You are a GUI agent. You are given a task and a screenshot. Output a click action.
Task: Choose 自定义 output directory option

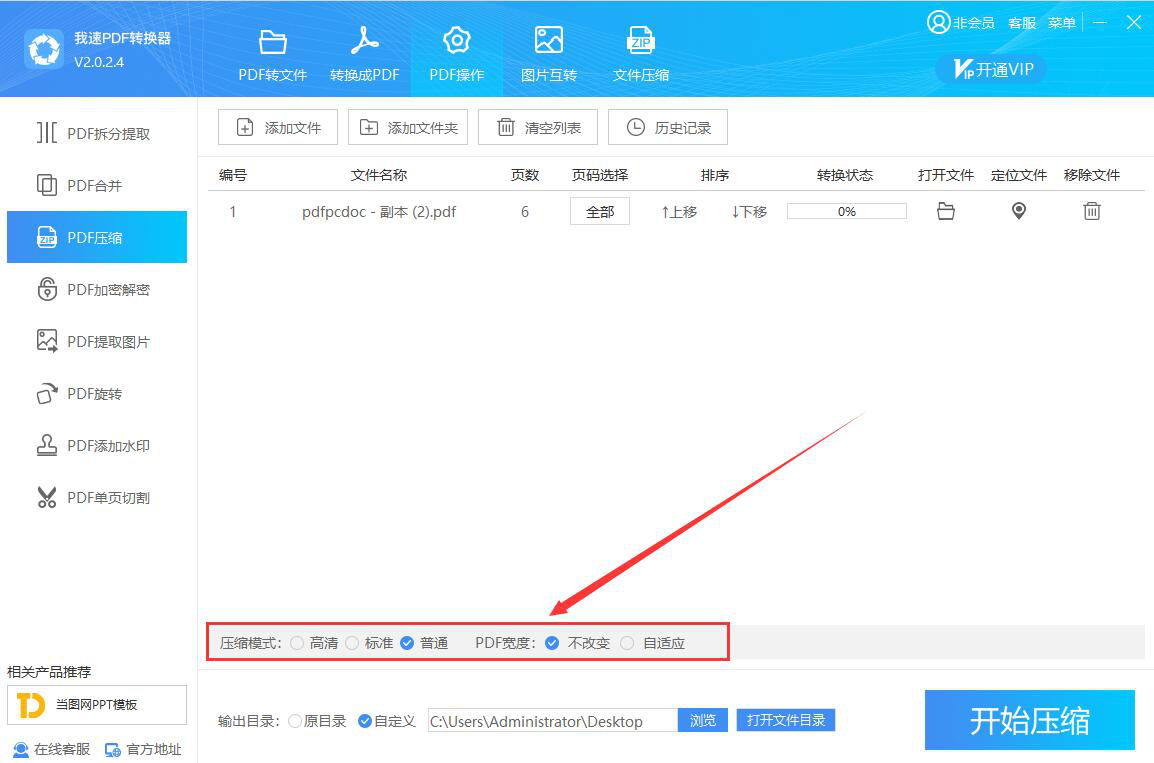387,721
